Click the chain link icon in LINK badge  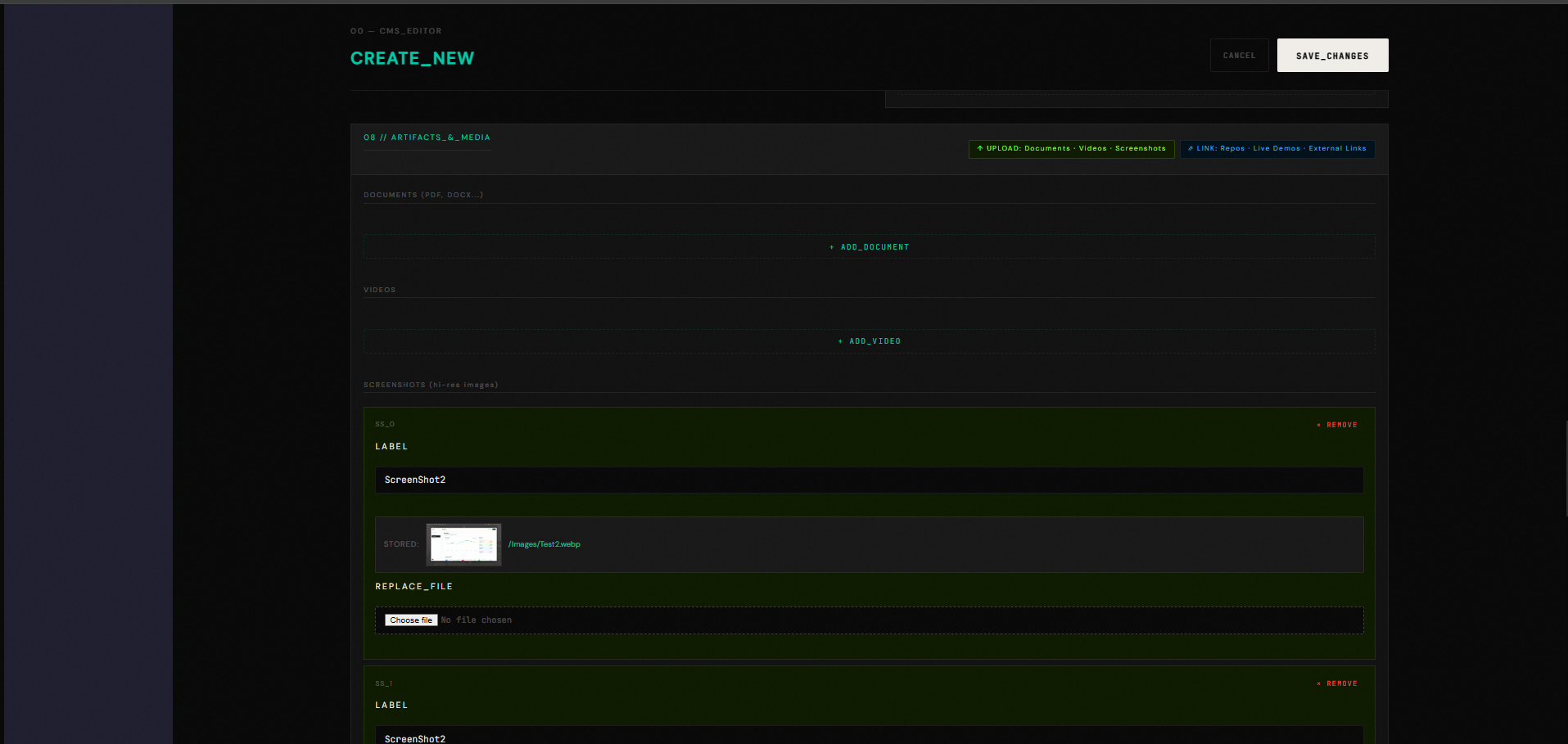pyautogui.click(x=1191, y=148)
